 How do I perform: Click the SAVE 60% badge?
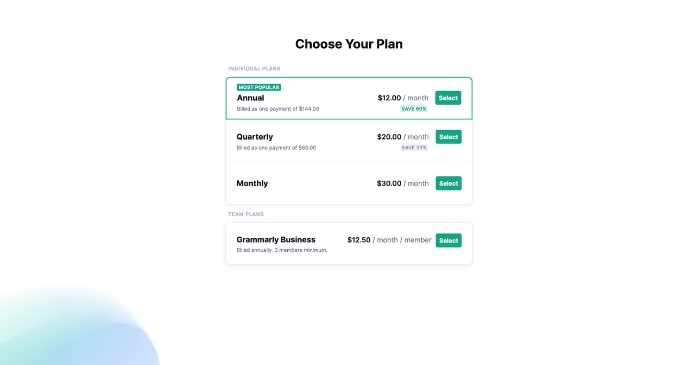point(414,109)
